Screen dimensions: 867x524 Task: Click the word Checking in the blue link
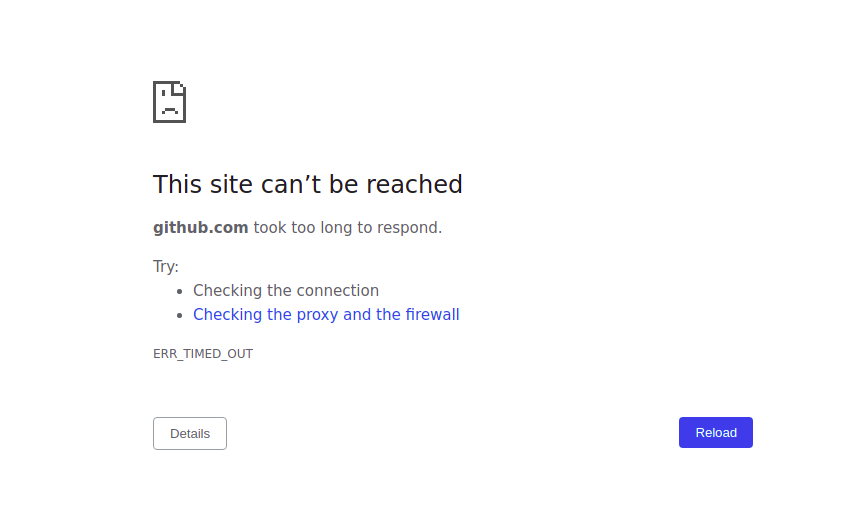[x=227, y=315]
